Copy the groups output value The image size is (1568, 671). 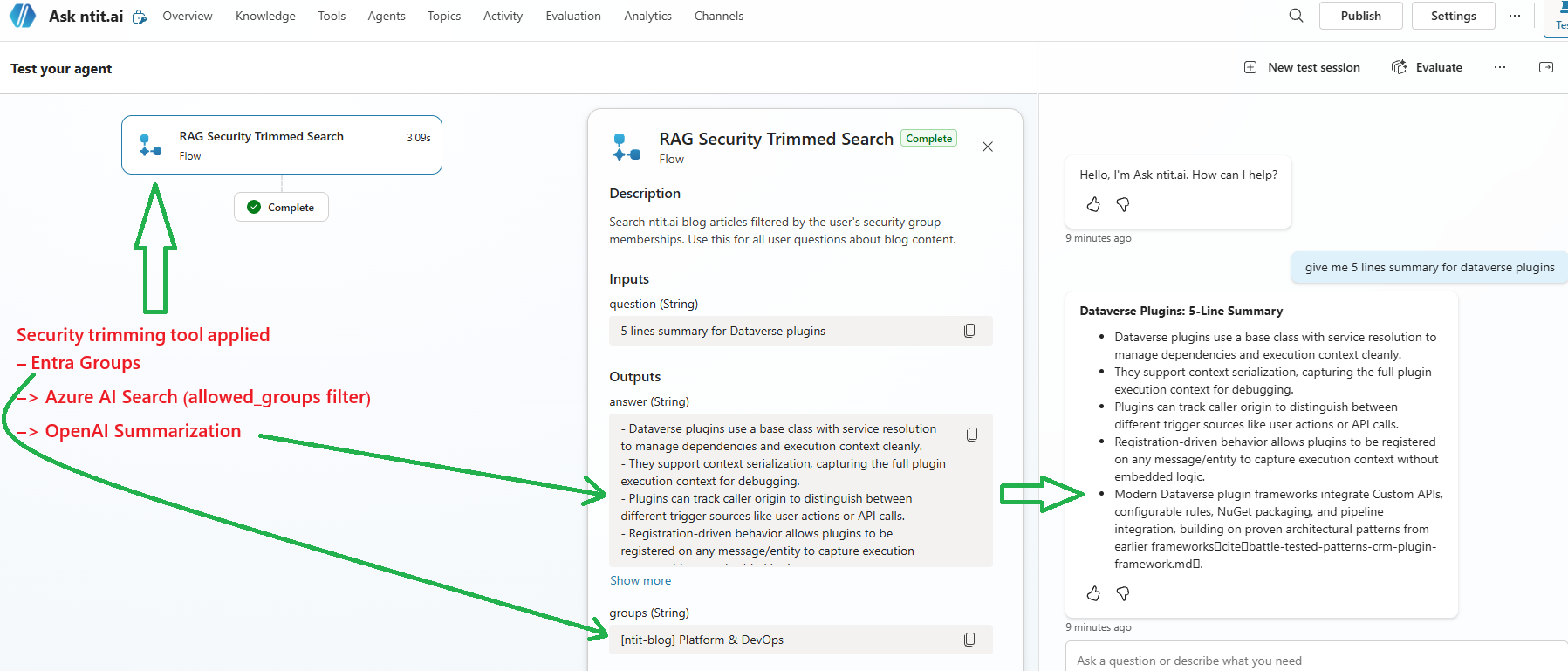(x=969, y=640)
